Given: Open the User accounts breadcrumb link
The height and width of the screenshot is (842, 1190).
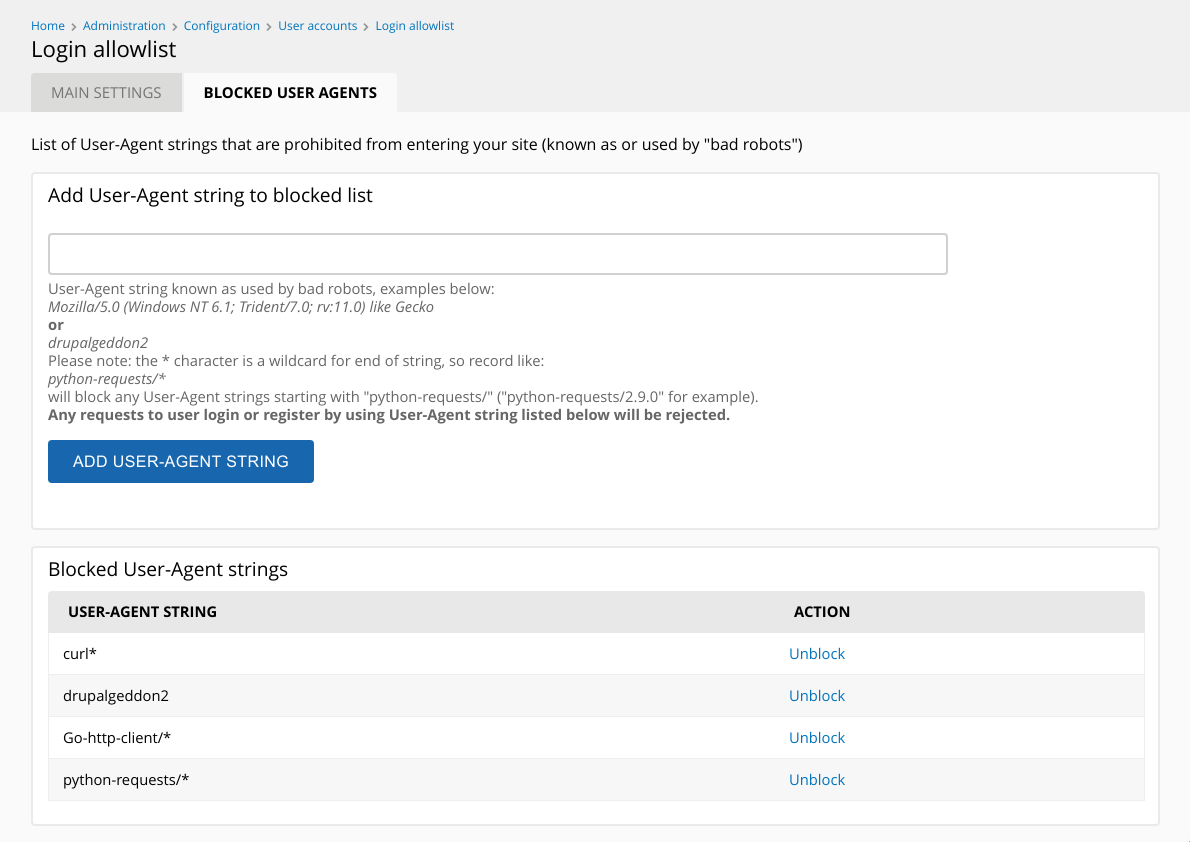Looking at the screenshot, I should (317, 26).
